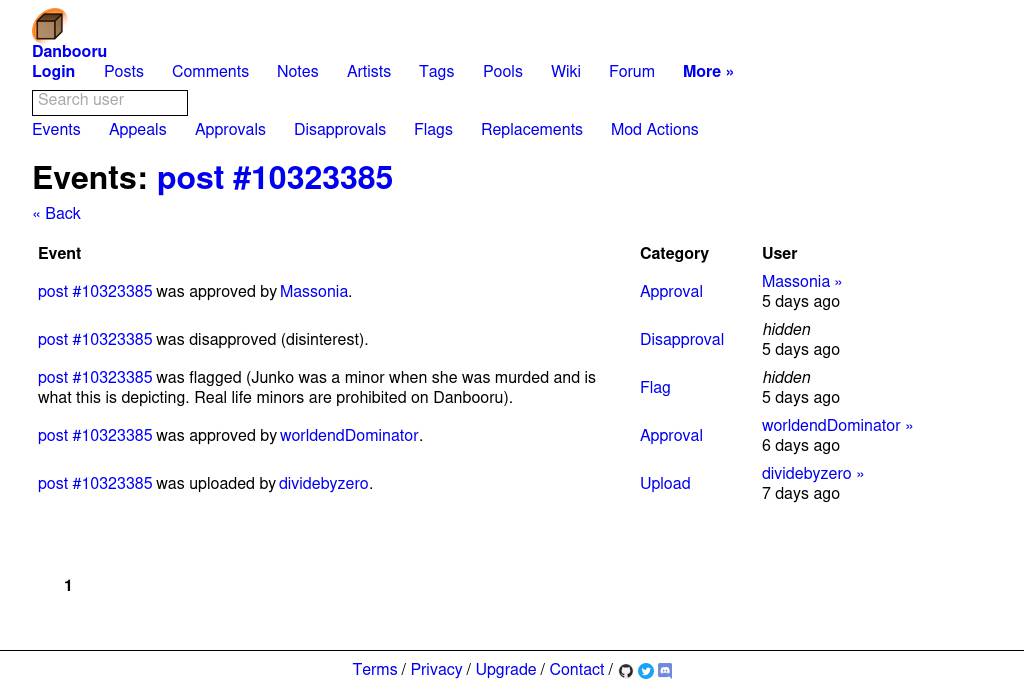1024x691 pixels.
Task: Filter by the Upload category link
Action: 665,485
